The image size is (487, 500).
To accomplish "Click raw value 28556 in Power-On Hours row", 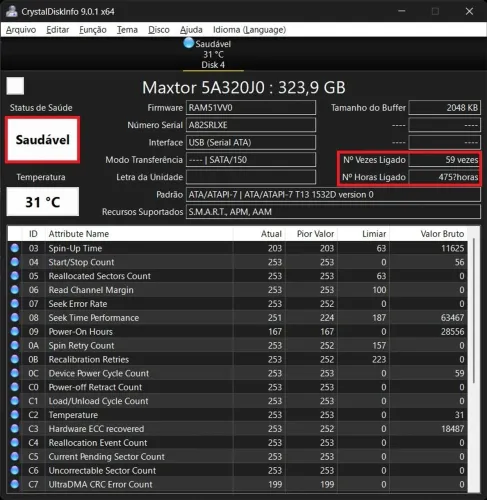I will [x=452, y=332].
